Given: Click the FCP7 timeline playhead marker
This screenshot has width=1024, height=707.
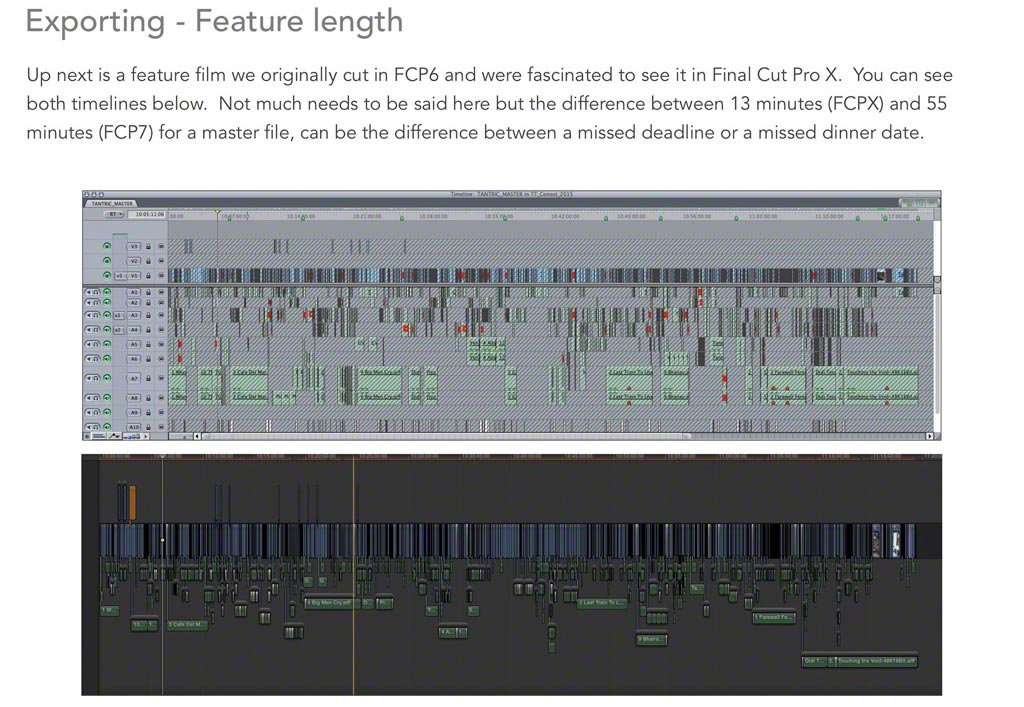Looking at the screenshot, I should pyautogui.click(x=218, y=212).
